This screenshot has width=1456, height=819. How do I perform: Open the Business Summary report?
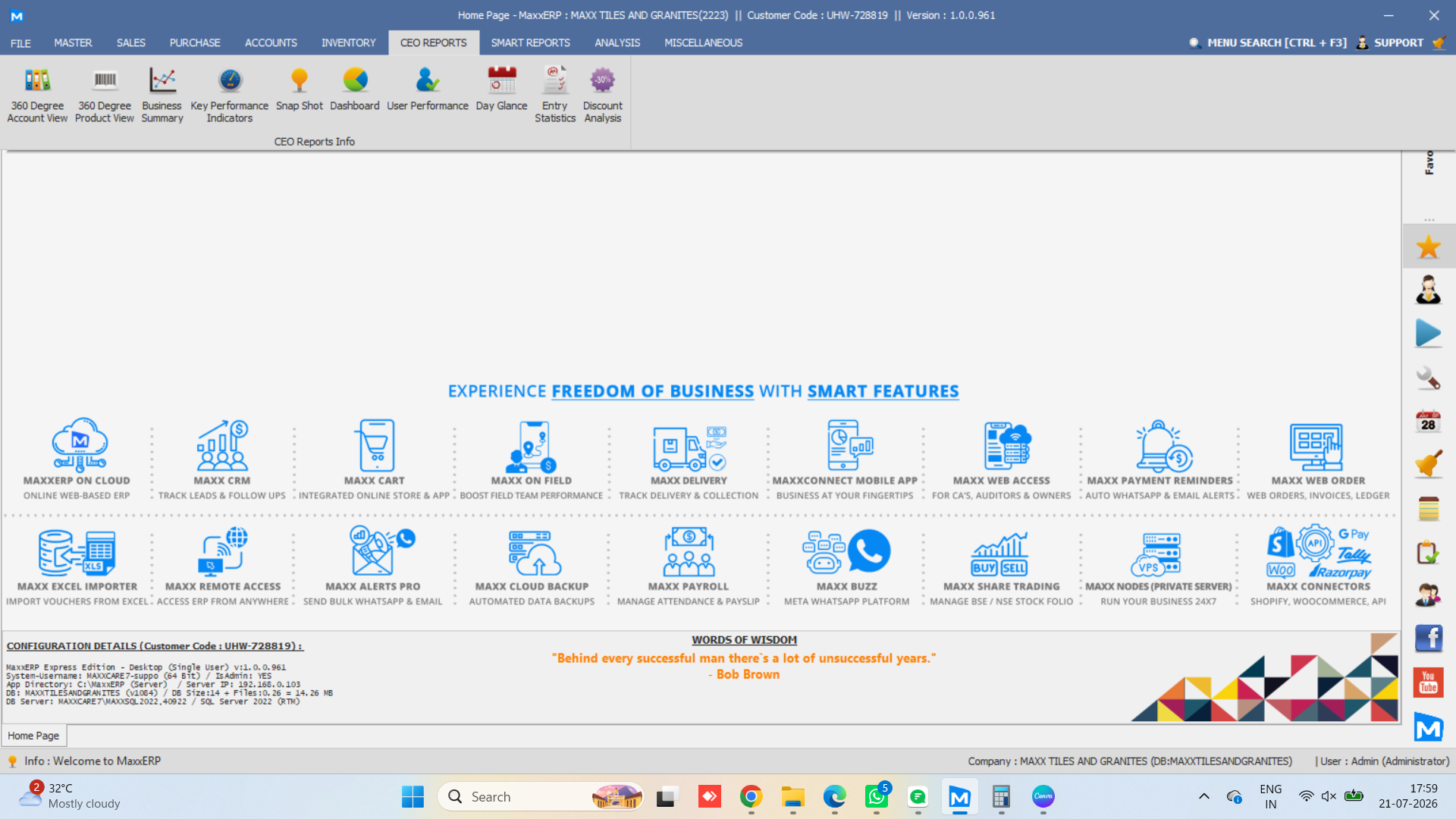[x=162, y=95]
